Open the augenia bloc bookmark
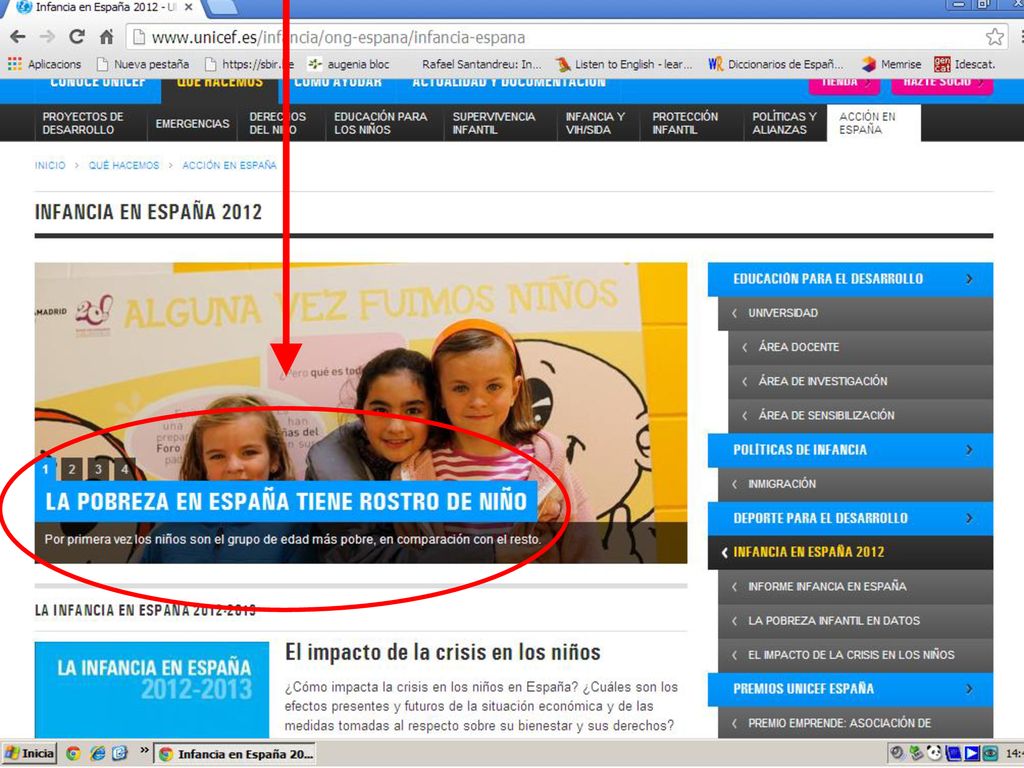 349,64
